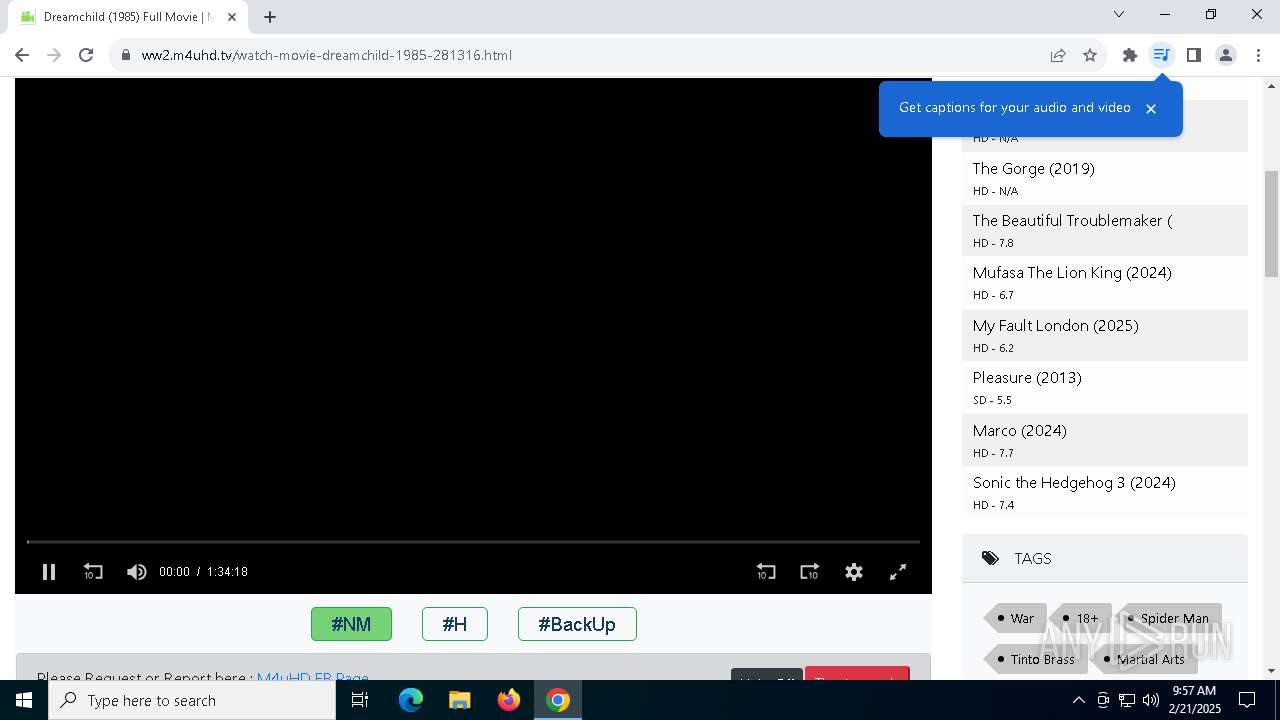Click the taskbar search box
This screenshot has width=1280, height=720.
(192, 700)
